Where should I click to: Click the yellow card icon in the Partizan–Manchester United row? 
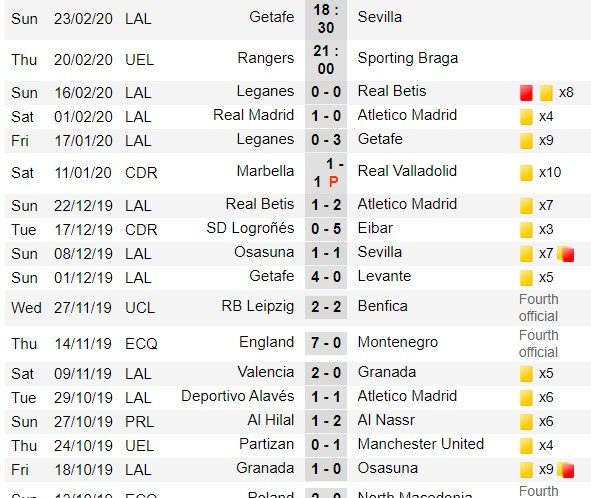coord(526,446)
